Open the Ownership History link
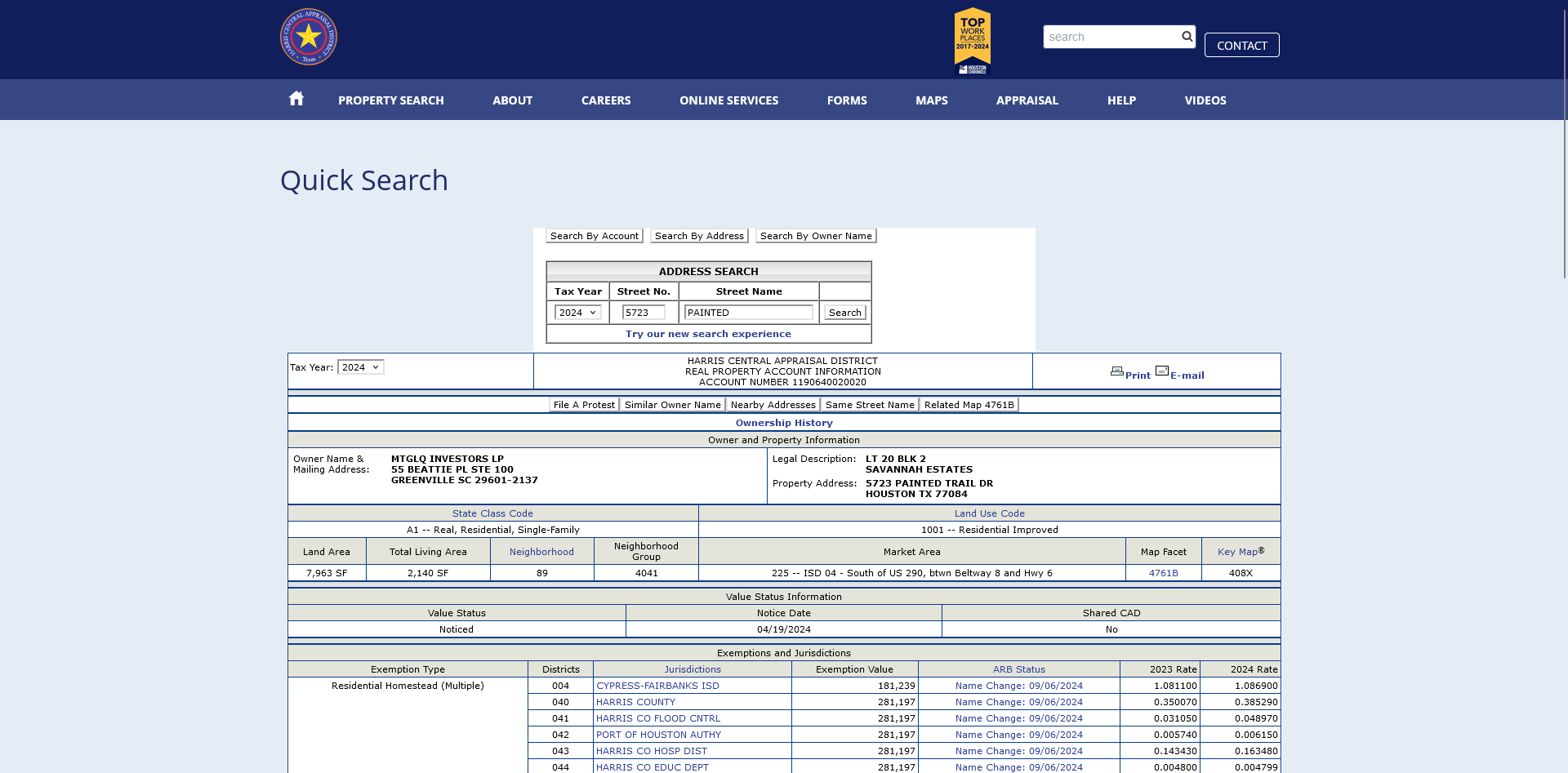The height and width of the screenshot is (773, 1568). point(784,423)
